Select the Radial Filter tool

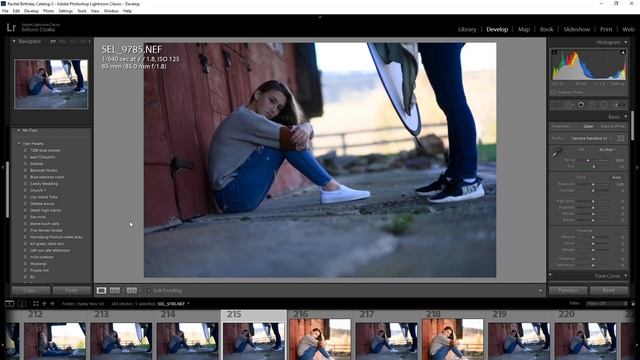[604, 105]
